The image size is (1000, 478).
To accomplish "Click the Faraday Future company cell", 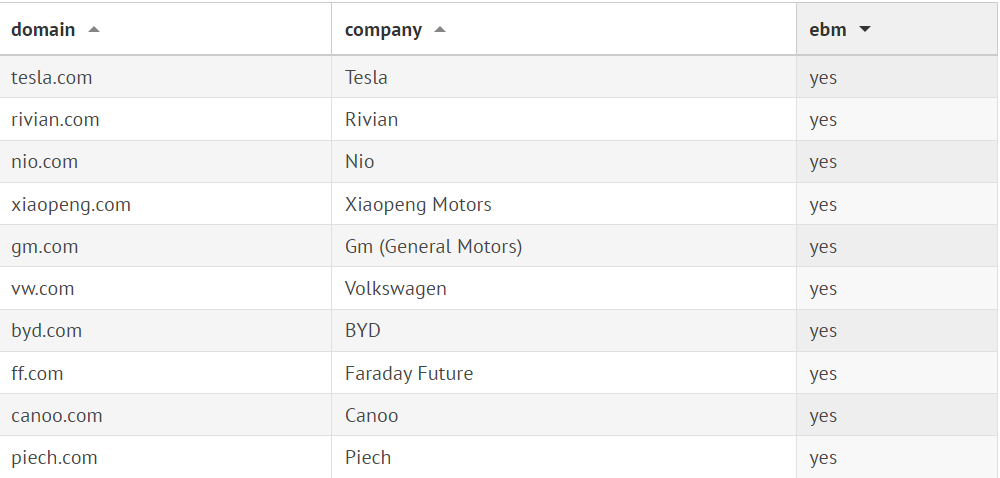I will point(409,374).
